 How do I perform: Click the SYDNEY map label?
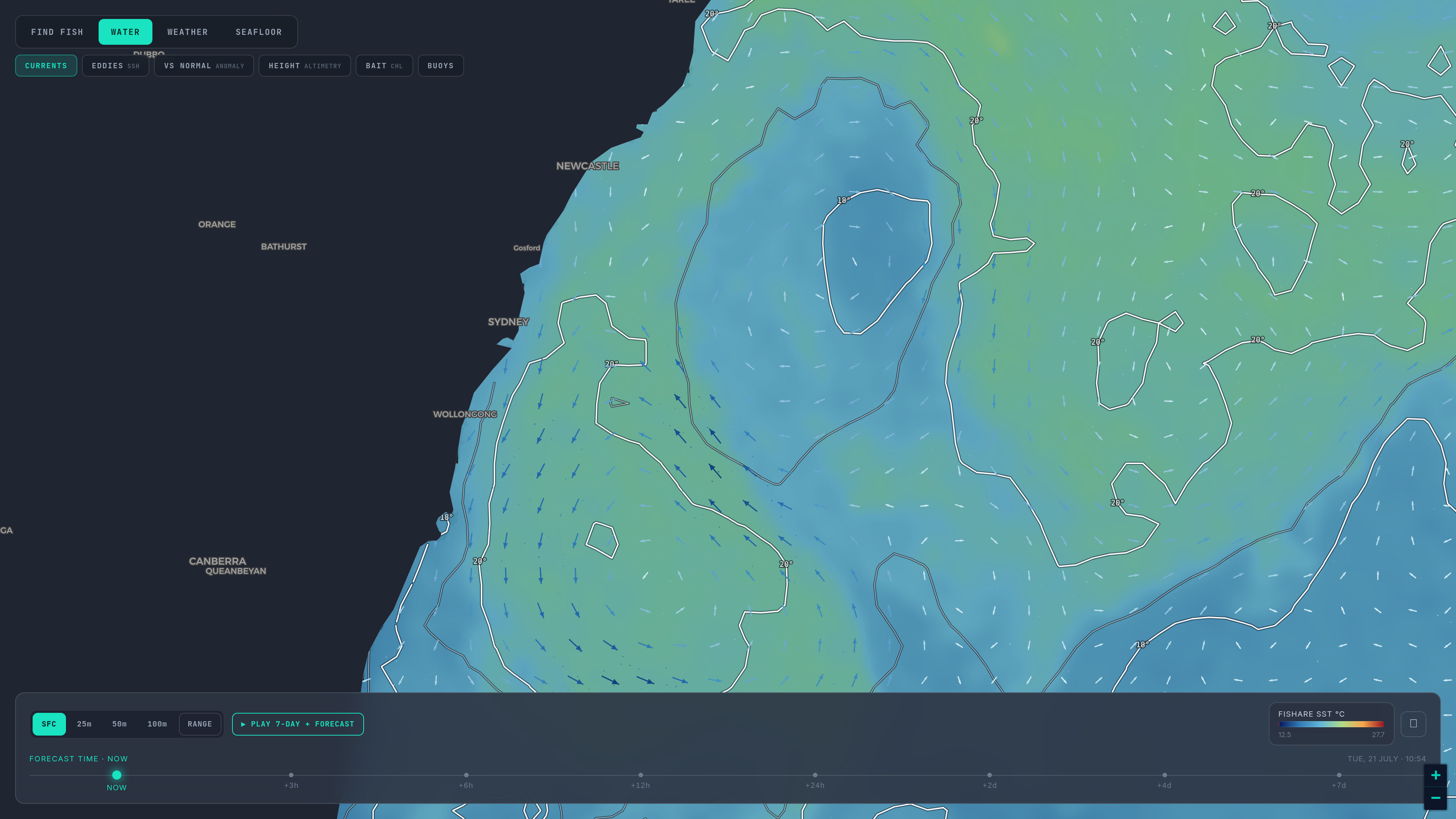(509, 322)
